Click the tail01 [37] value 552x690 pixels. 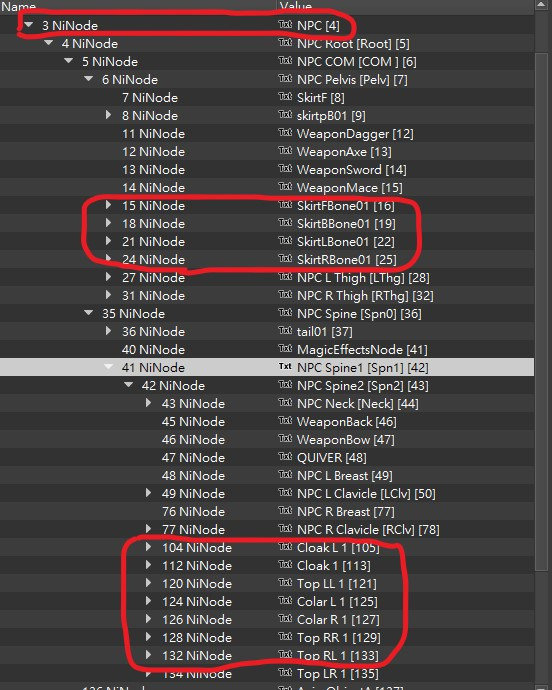click(324, 331)
